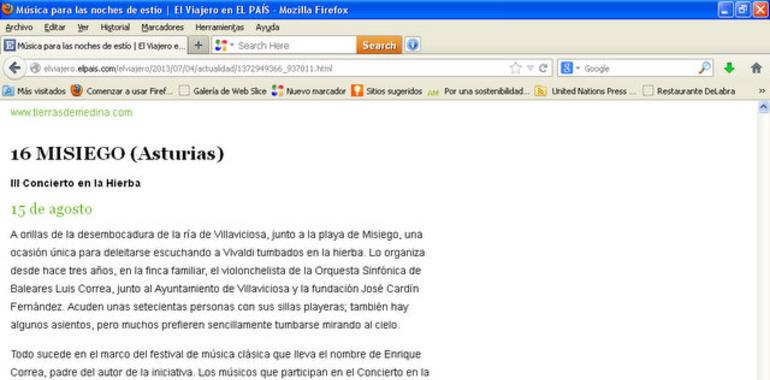Click the scrollbar up arrow
Image resolution: width=770 pixels, height=380 pixels.
click(764, 106)
